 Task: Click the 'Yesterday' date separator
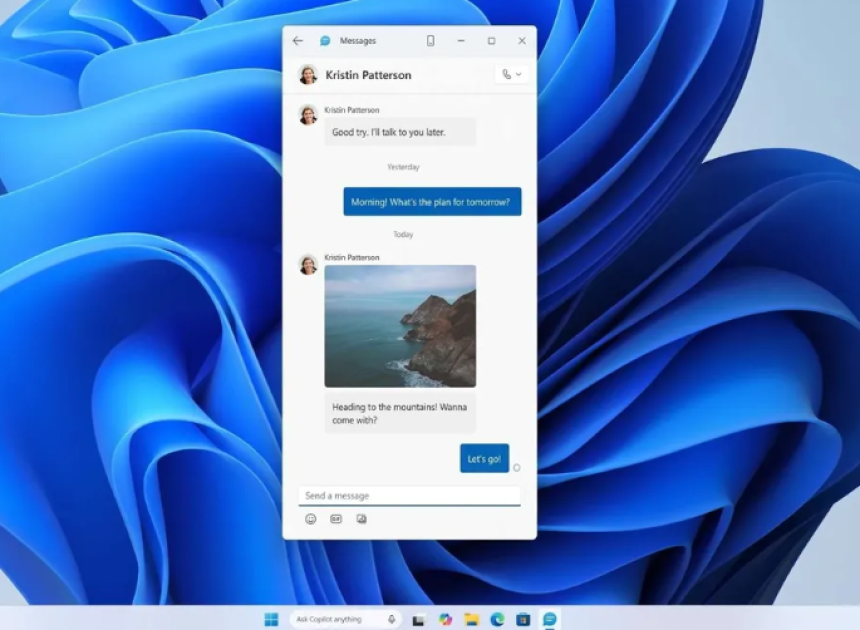coord(403,167)
